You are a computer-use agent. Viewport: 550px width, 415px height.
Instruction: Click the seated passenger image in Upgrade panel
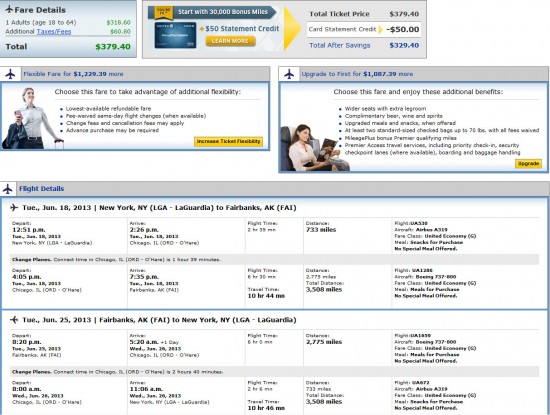point(313,148)
